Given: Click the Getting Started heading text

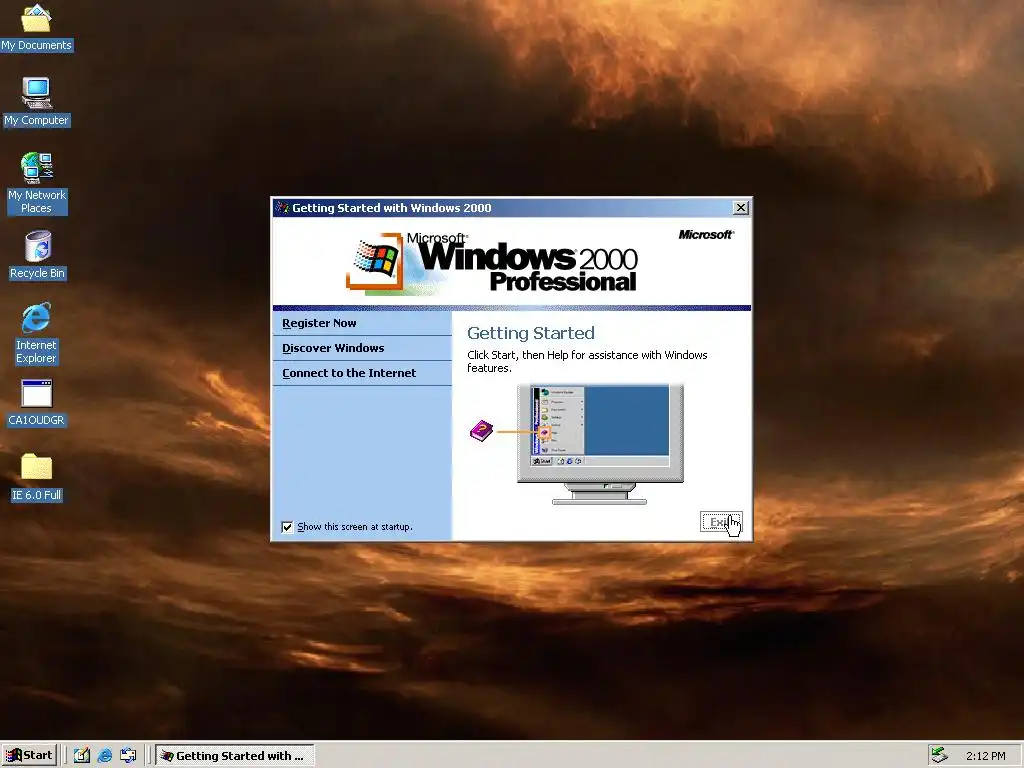Looking at the screenshot, I should (x=531, y=333).
